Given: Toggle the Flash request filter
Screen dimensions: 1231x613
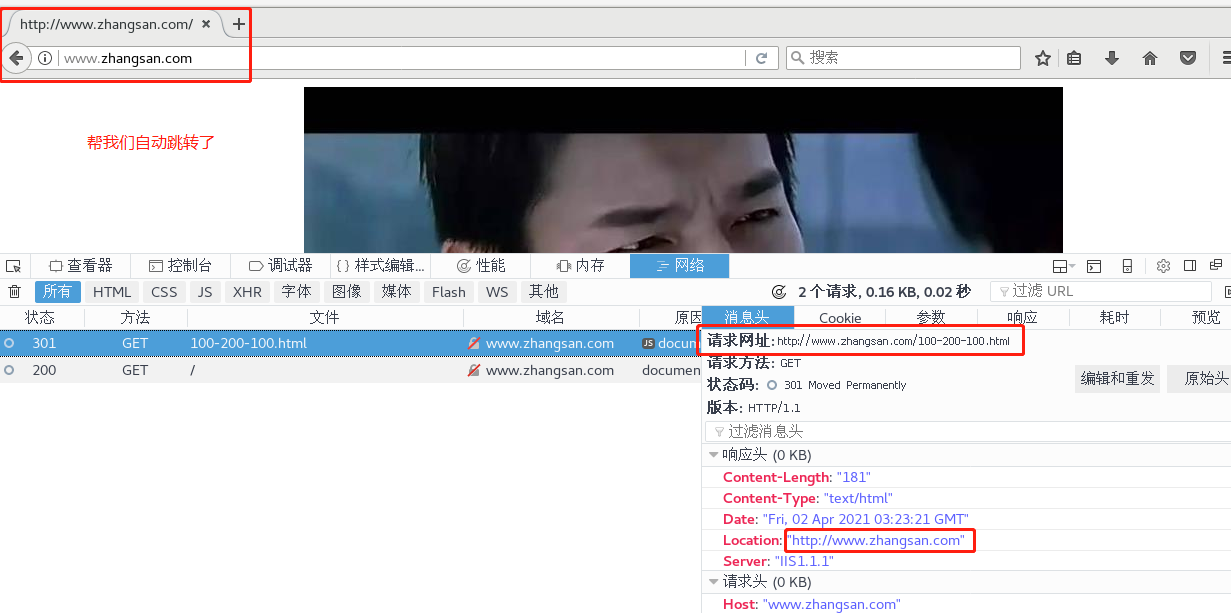Looking at the screenshot, I should 449,292.
